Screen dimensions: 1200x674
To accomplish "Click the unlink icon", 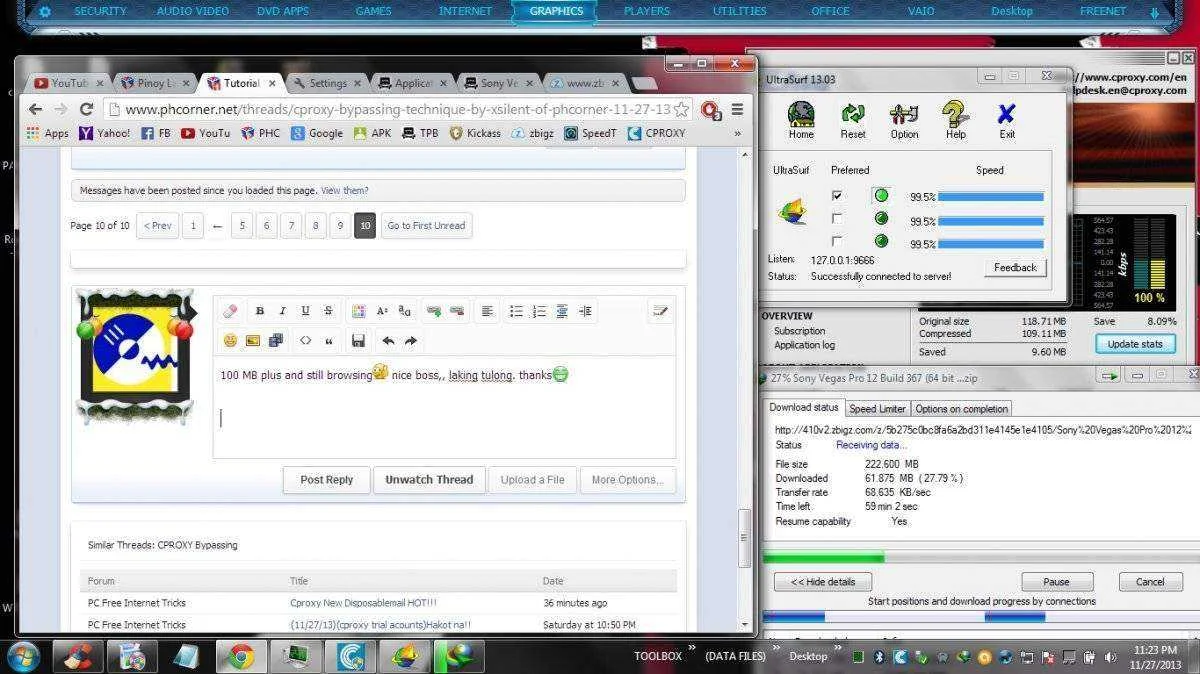I will [x=457, y=311].
